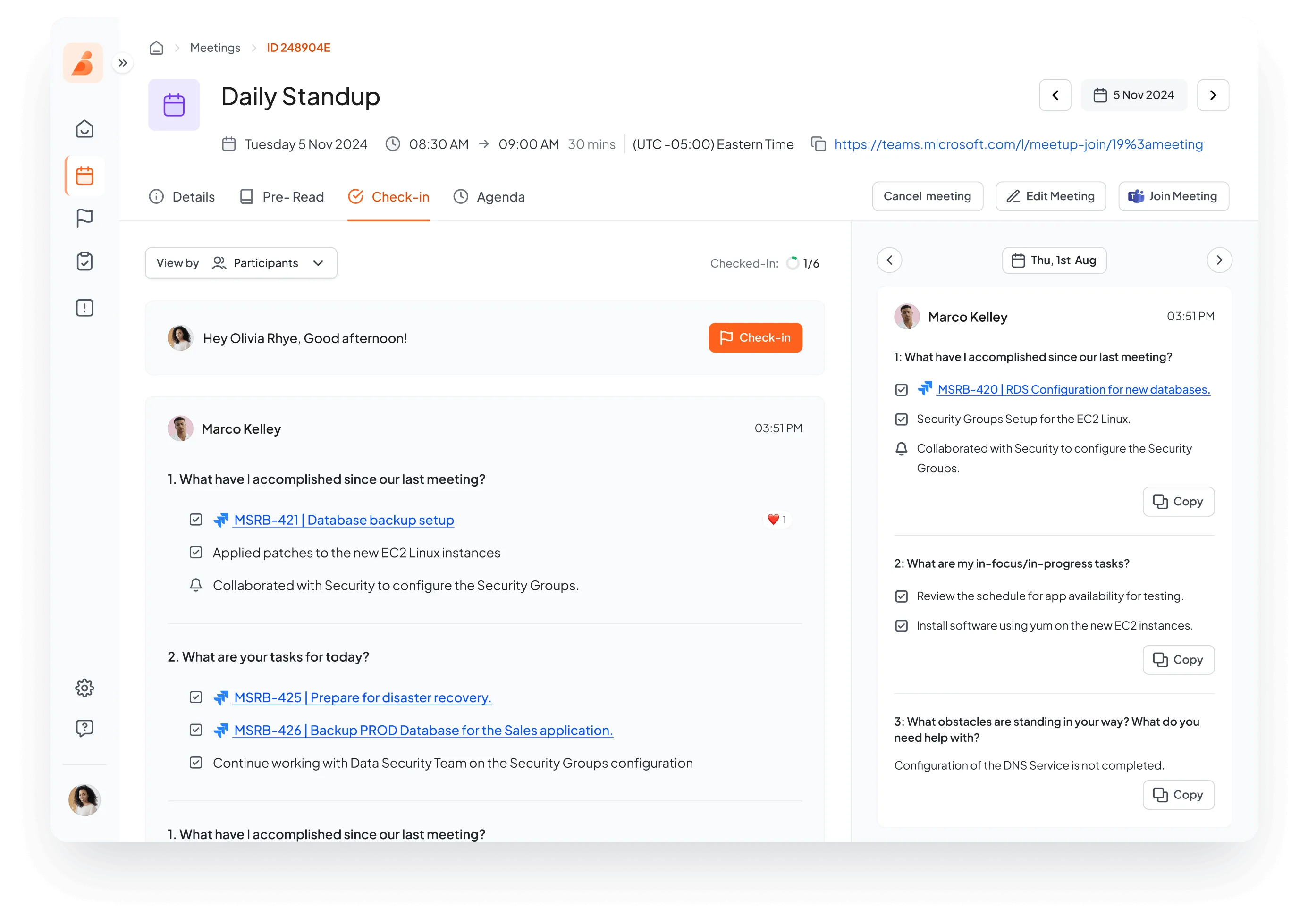
Task: Click the clock icon beside 08:30 AM
Action: [393, 144]
